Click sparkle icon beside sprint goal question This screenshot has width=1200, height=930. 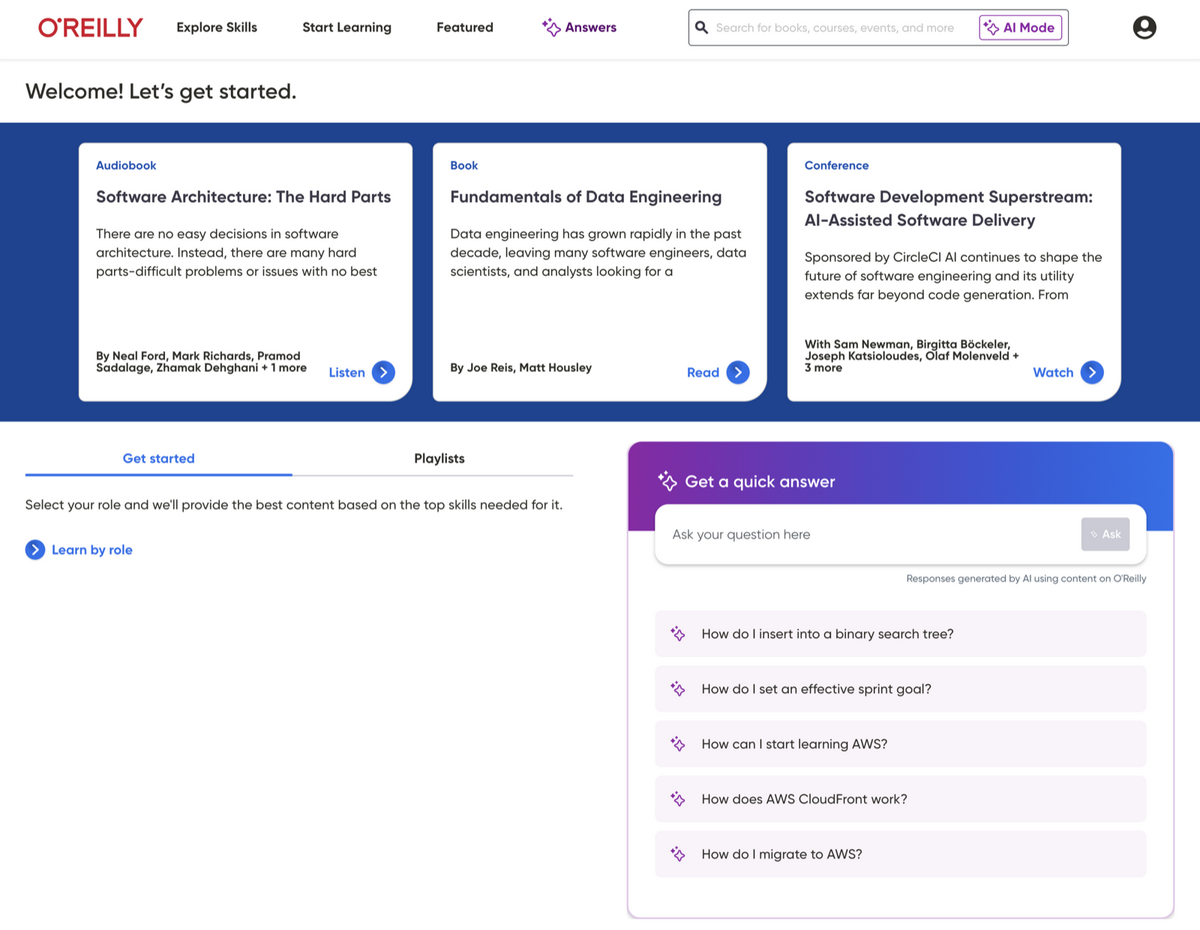[678, 689]
